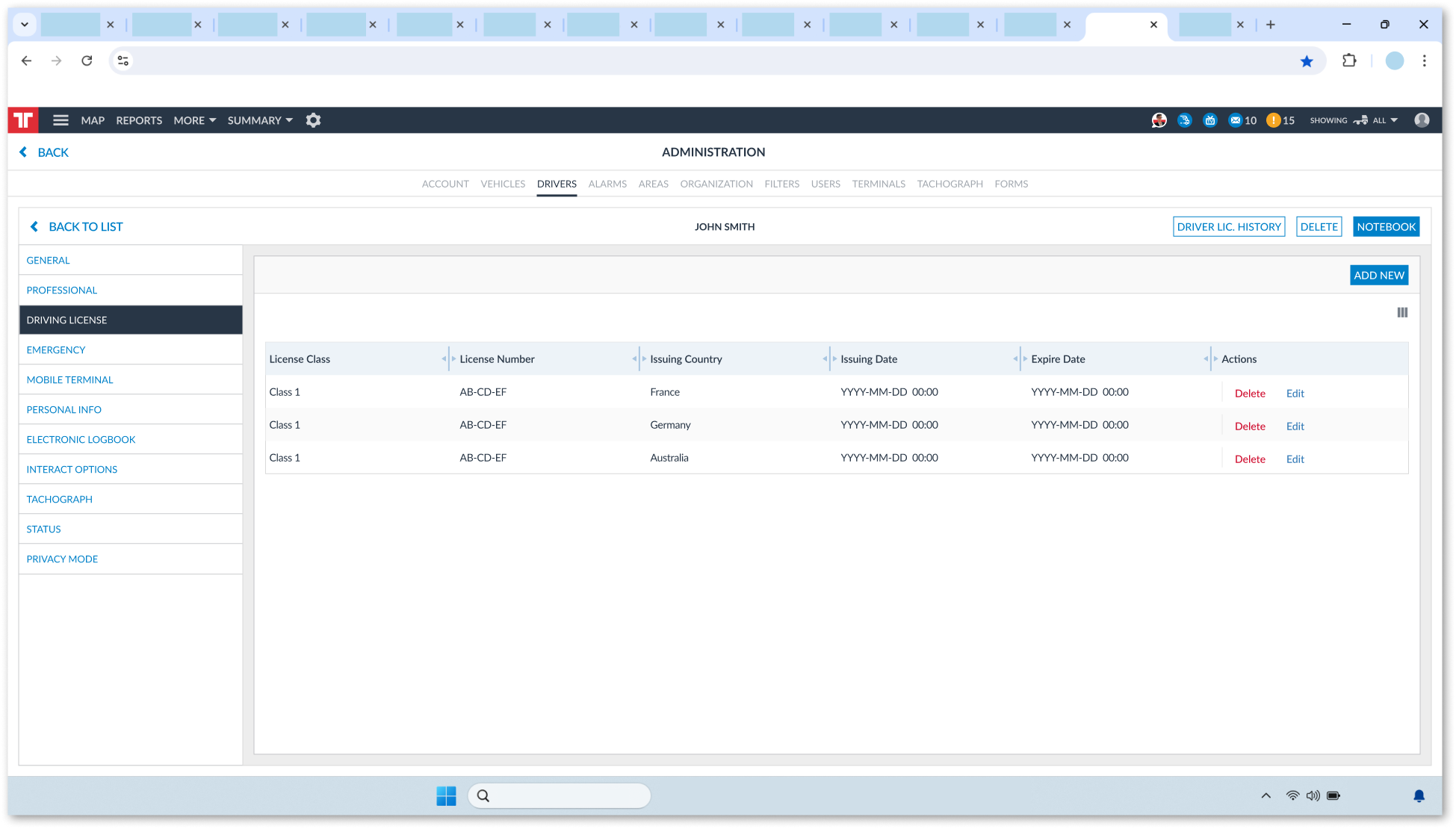Viewport: 1456px width, 829px height.
Task: Open the TACHOGRAPH sidebar section
Action: (x=60, y=499)
